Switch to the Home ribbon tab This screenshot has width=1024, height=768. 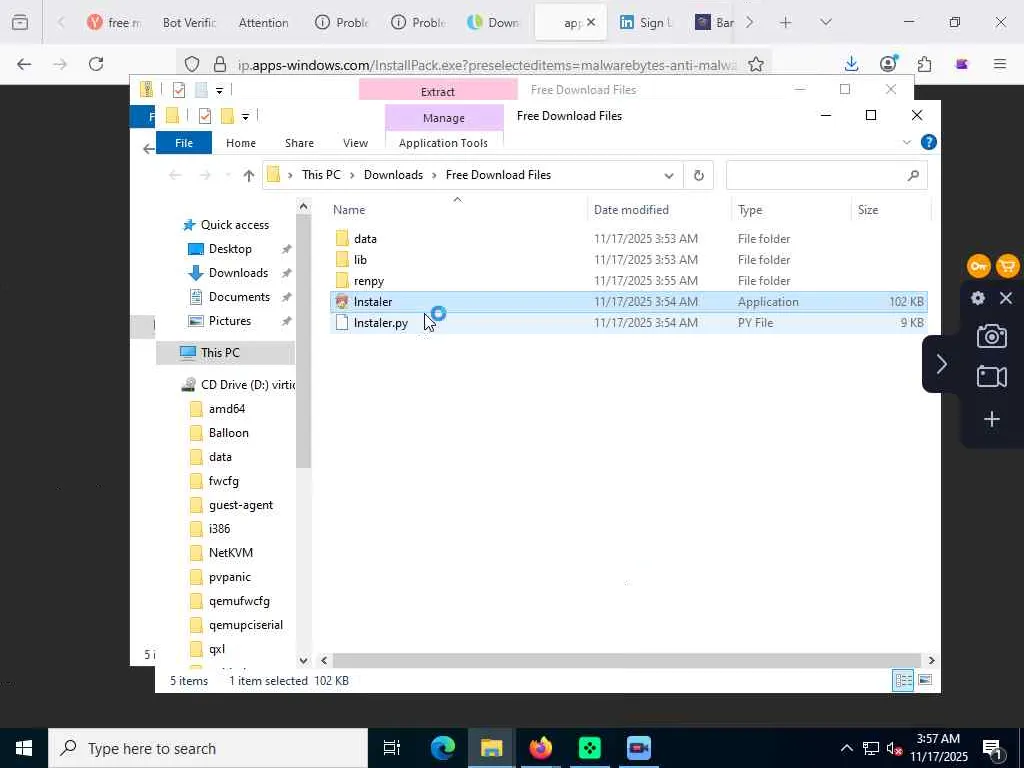pos(240,143)
